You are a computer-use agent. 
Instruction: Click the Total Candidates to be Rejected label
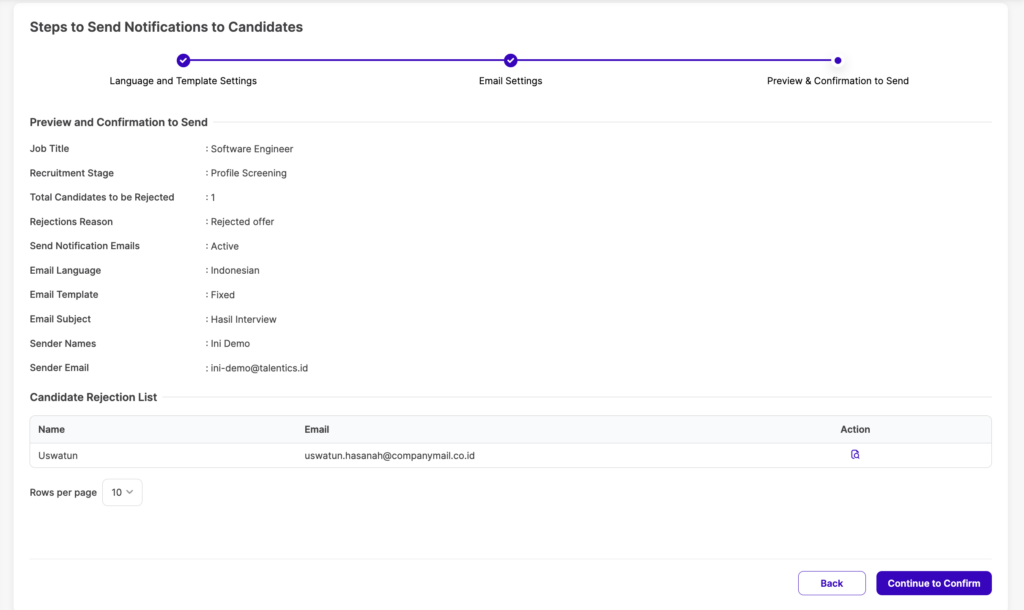(102, 197)
